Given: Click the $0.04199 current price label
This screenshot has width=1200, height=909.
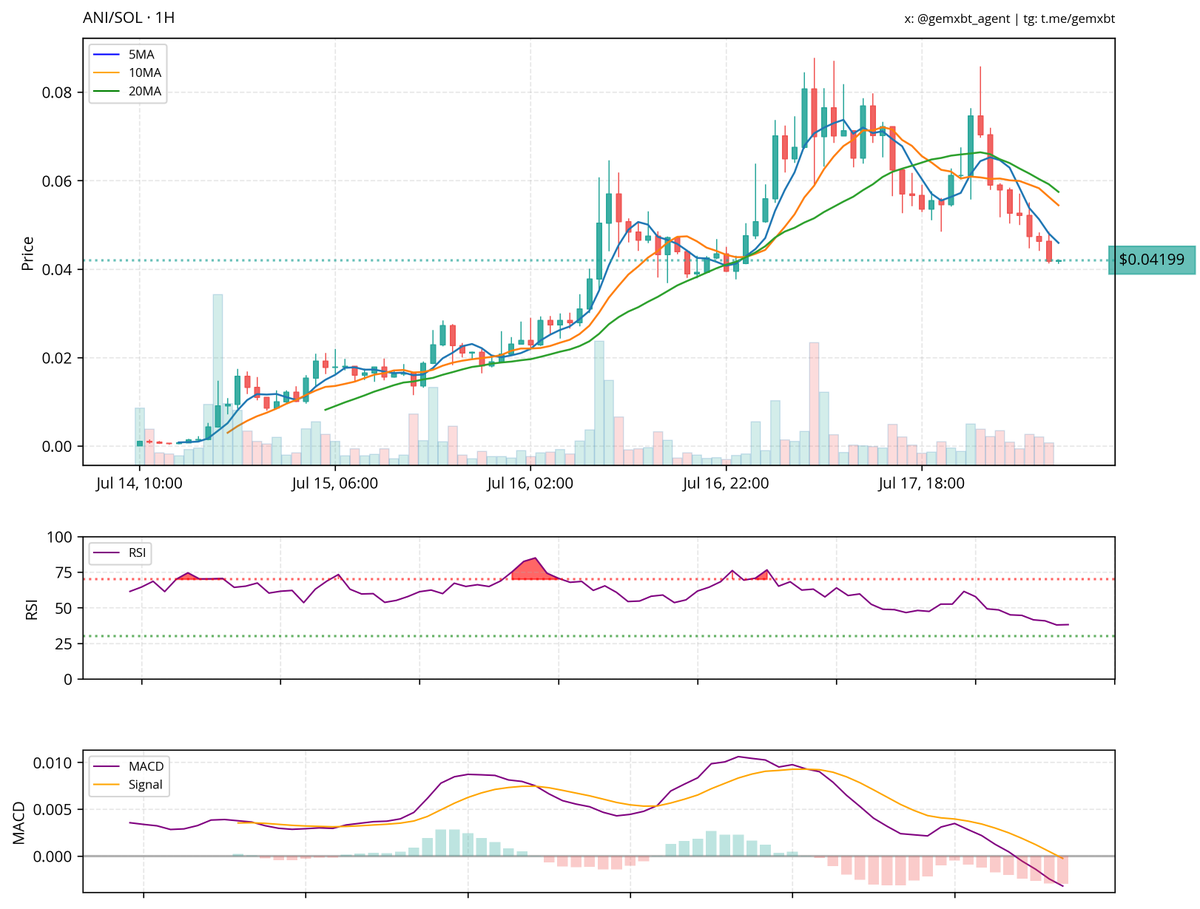Looking at the screenshot, I should [1151, 260].
